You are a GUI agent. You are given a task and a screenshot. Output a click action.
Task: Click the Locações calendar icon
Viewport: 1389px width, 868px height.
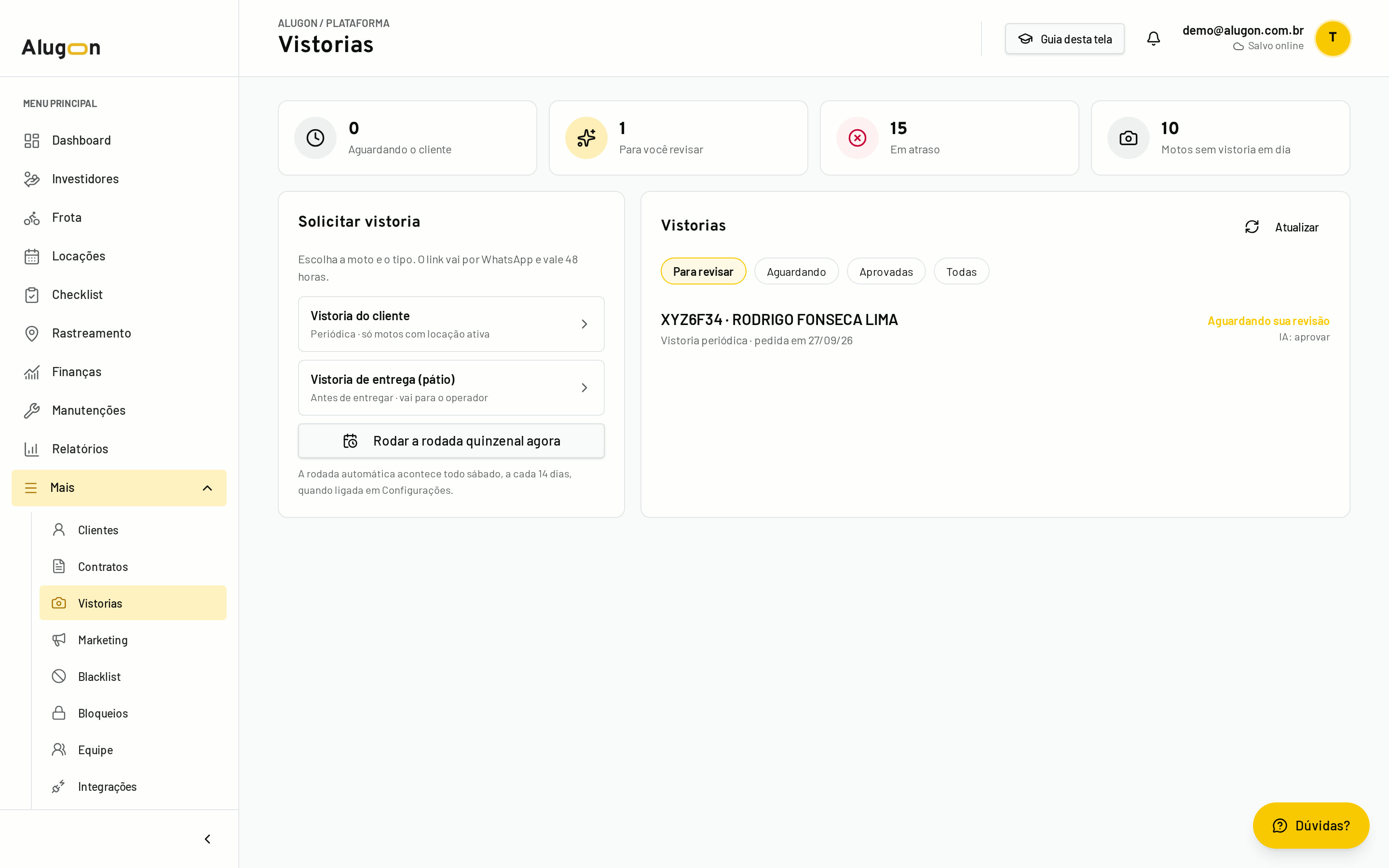(31, 256)
